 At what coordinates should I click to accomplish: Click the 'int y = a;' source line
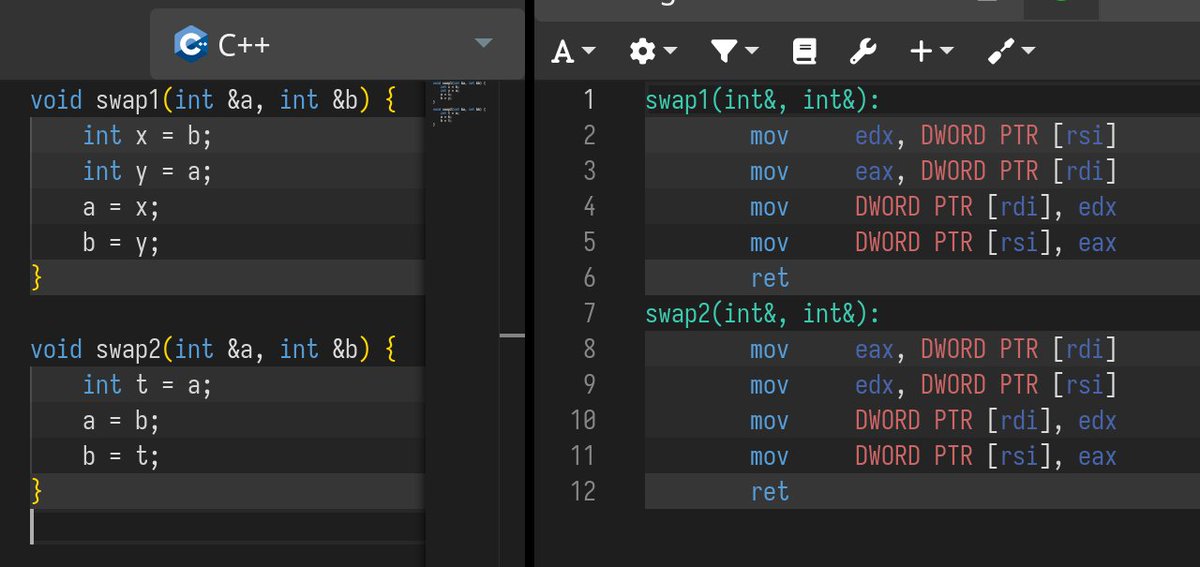[x=147, y=172]
